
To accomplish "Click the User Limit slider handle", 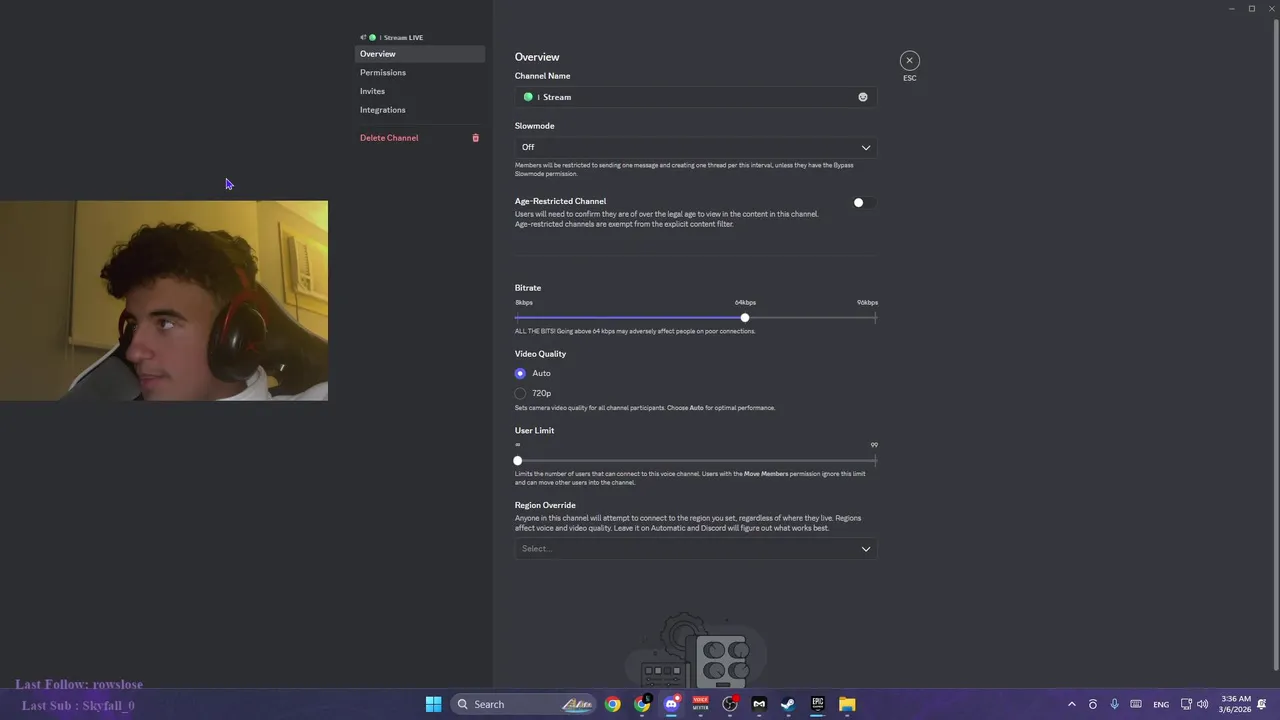I will 518,461.
